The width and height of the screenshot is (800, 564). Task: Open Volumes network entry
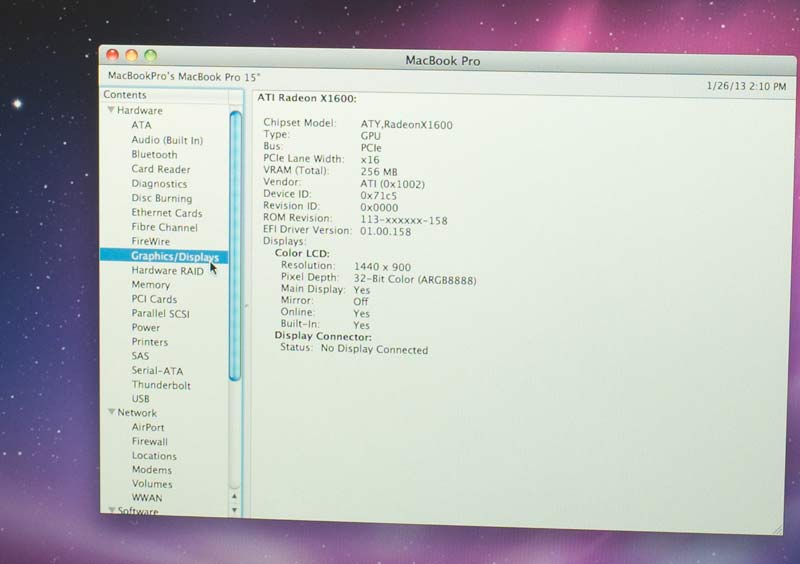point(152,484)
